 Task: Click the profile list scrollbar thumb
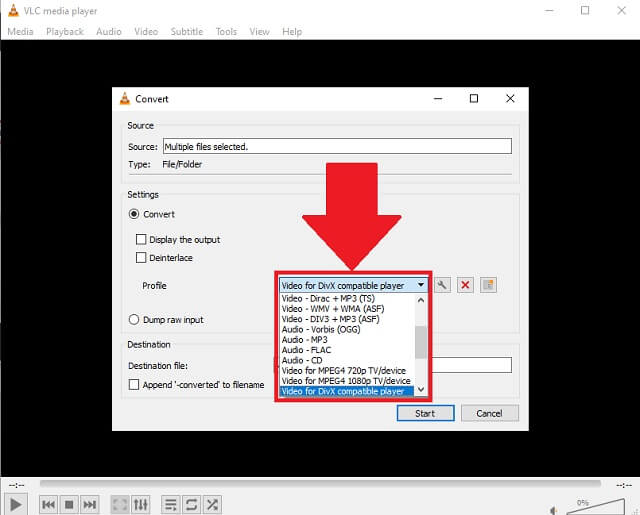pyautogui.click(x=421, y=342)
